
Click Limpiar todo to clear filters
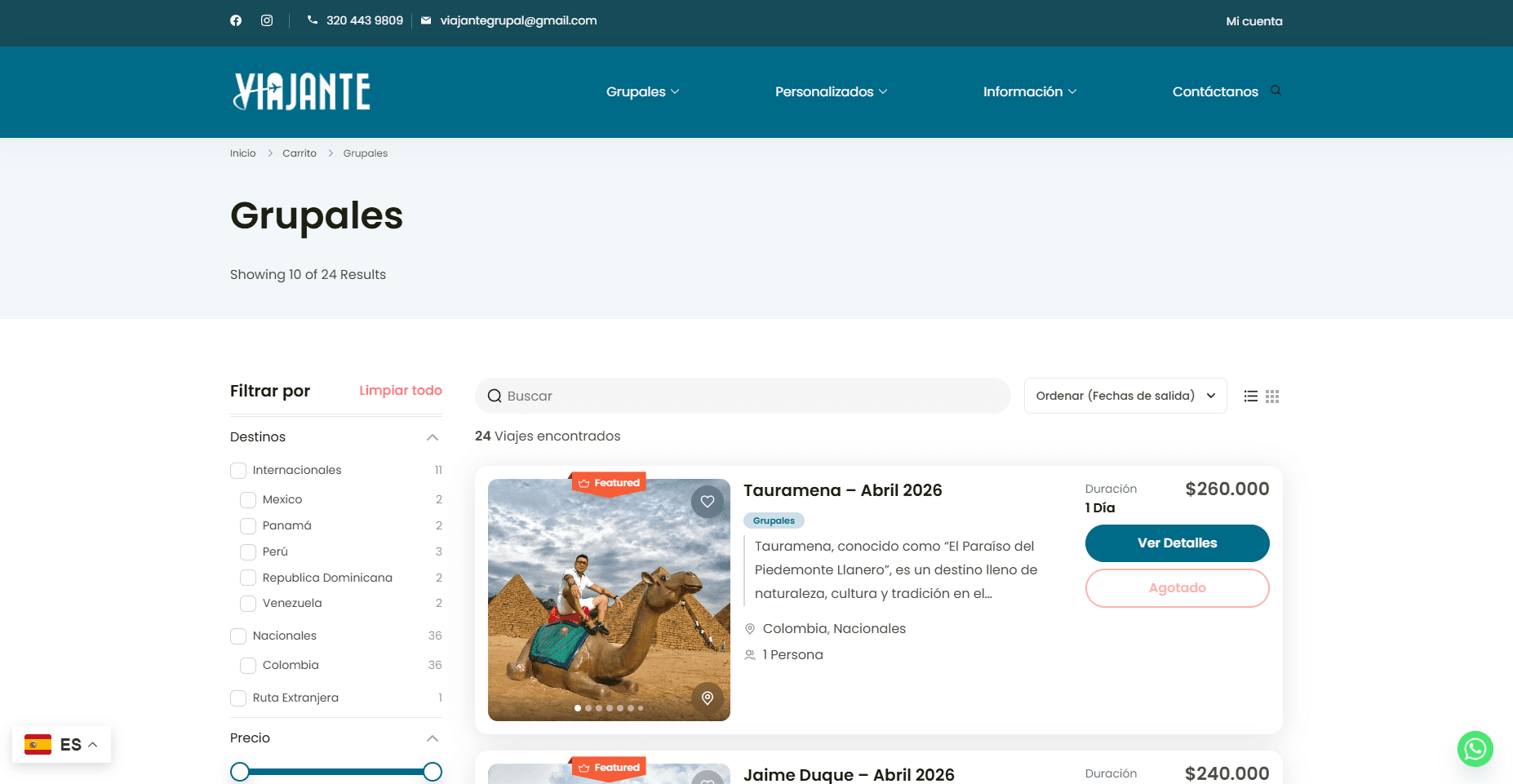tap(401, 391)
